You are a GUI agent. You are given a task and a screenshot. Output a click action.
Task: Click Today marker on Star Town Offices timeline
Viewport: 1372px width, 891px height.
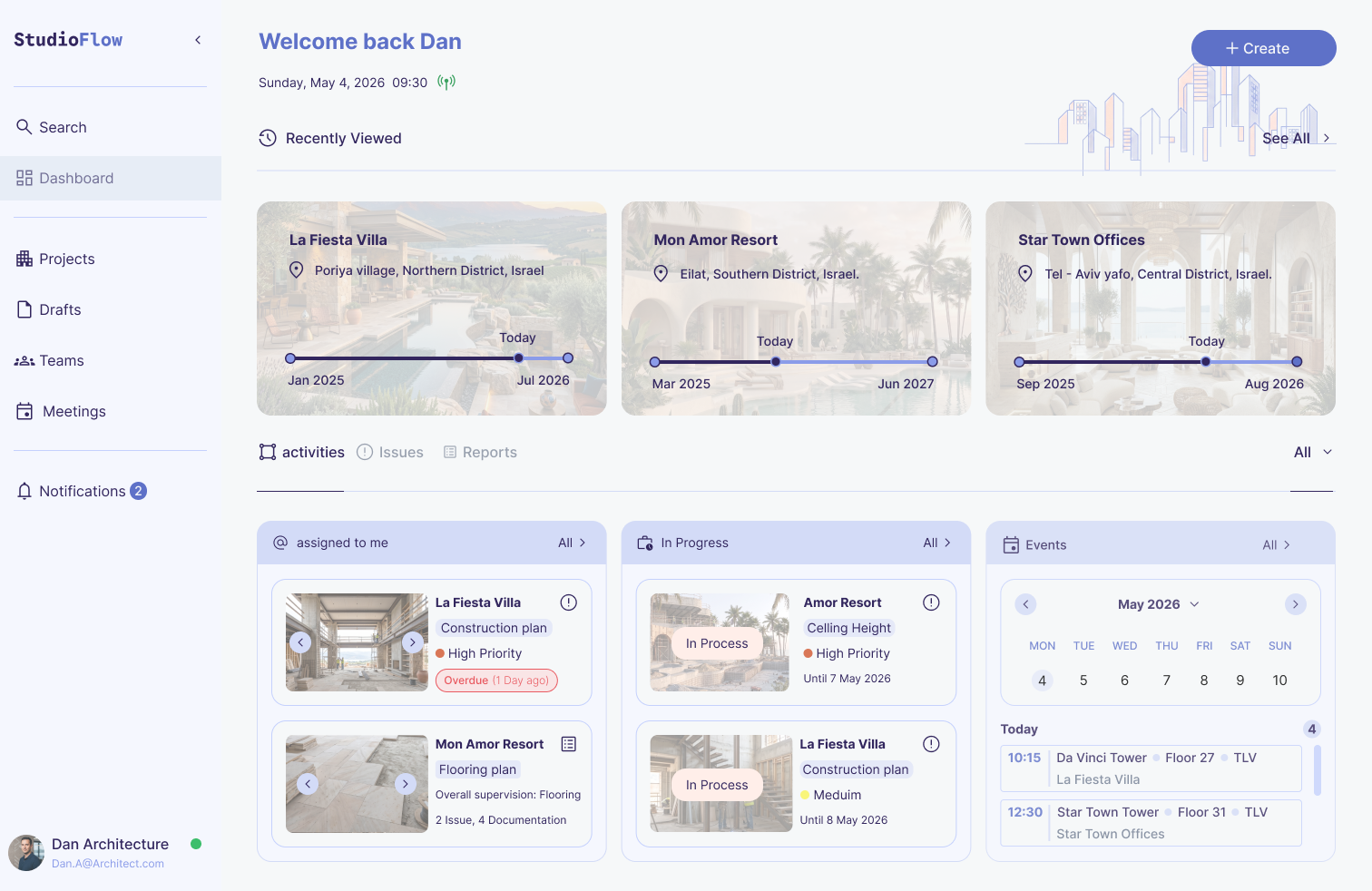point(1206,361)
